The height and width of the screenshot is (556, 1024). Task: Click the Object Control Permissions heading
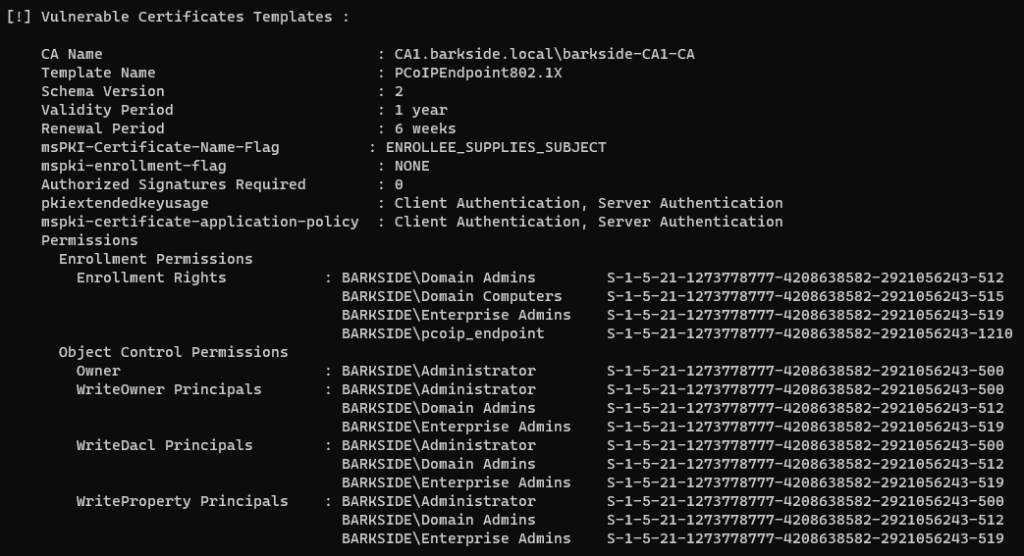pos(173,352)
